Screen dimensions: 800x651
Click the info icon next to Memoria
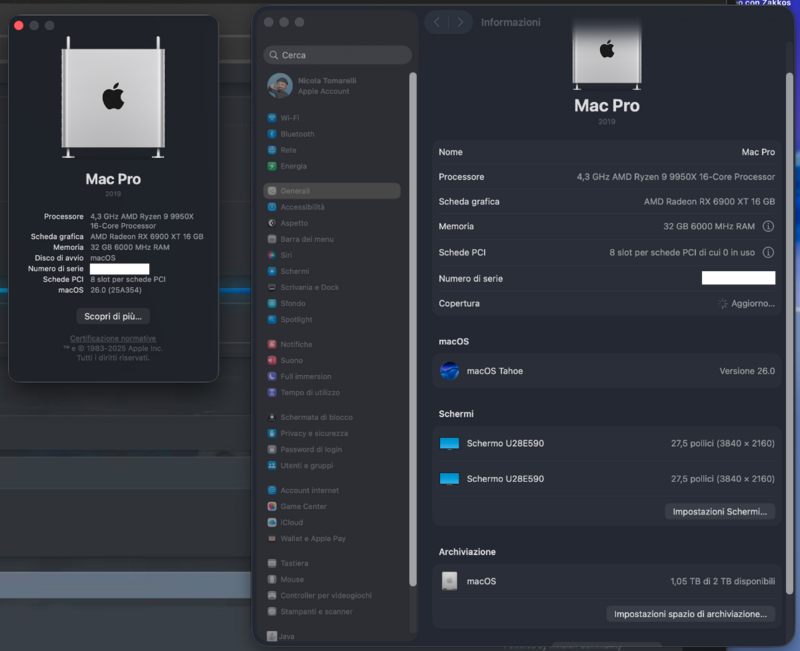[768, 227]
